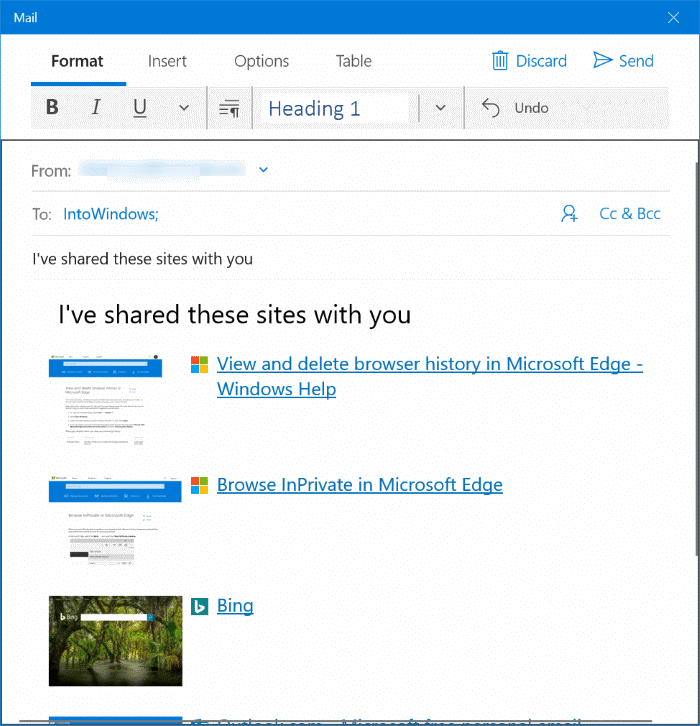This screenshot has width=700, height=726.
Task: Switch to the Insert tab
Action: tap(167, 61)
